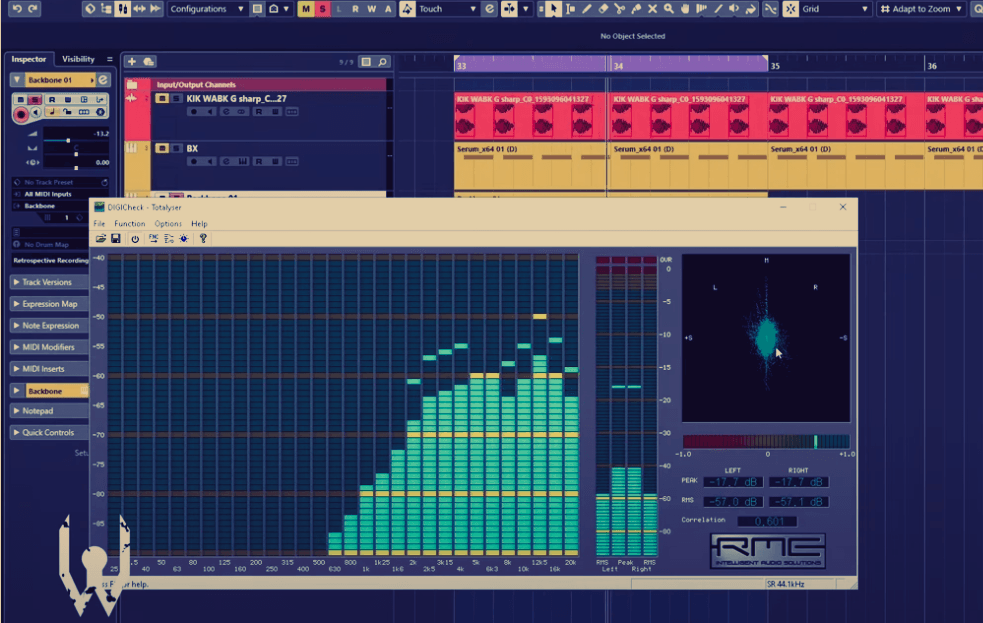
Task: Expand the Quick Controls section
Action: [49, 432]
